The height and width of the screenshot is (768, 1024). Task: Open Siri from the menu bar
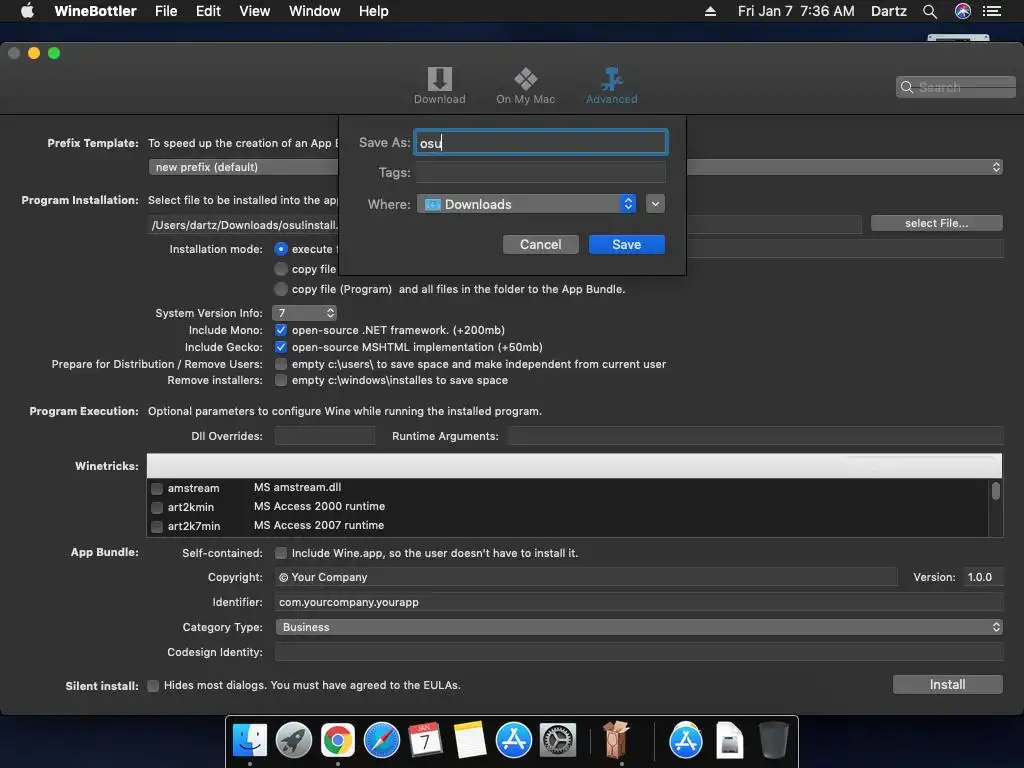point(962,11)
